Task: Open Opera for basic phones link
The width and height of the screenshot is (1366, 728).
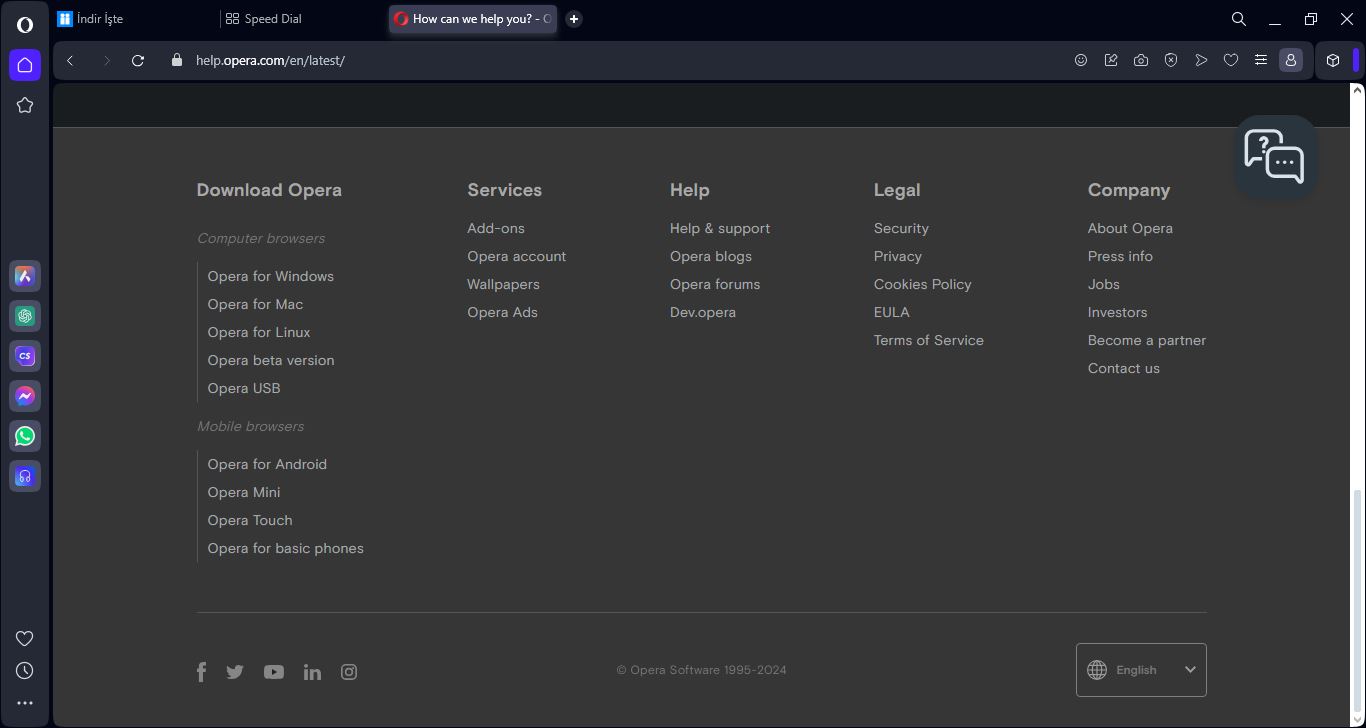Action: coord(286,548)
